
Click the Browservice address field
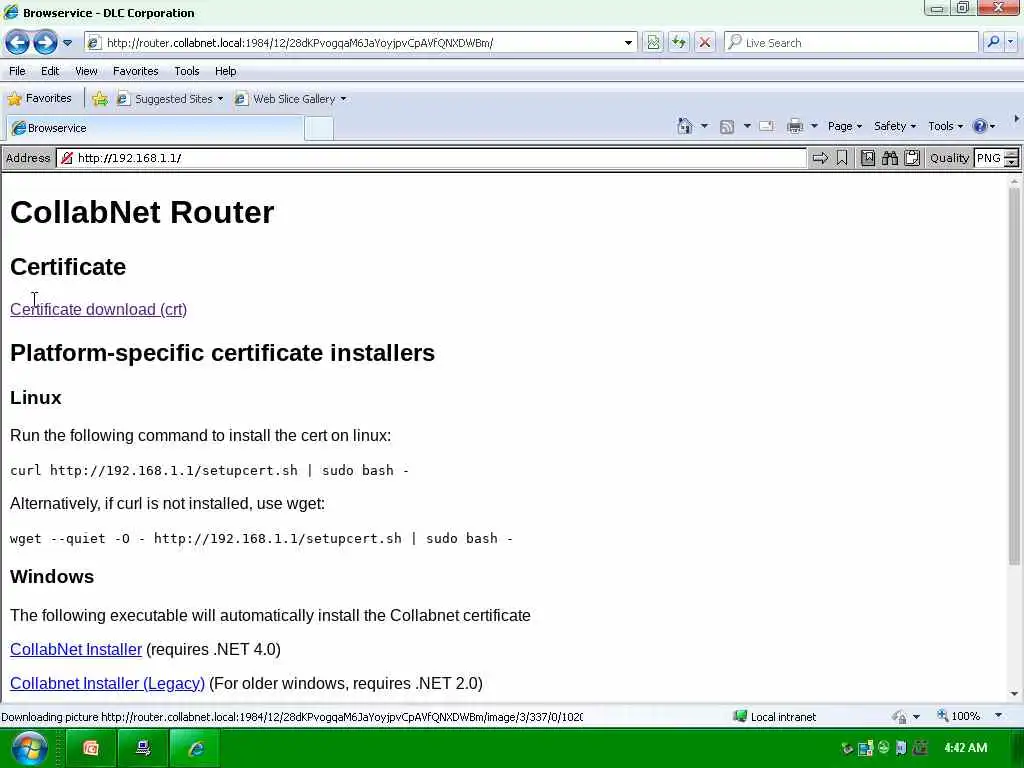tap(431, 158)
